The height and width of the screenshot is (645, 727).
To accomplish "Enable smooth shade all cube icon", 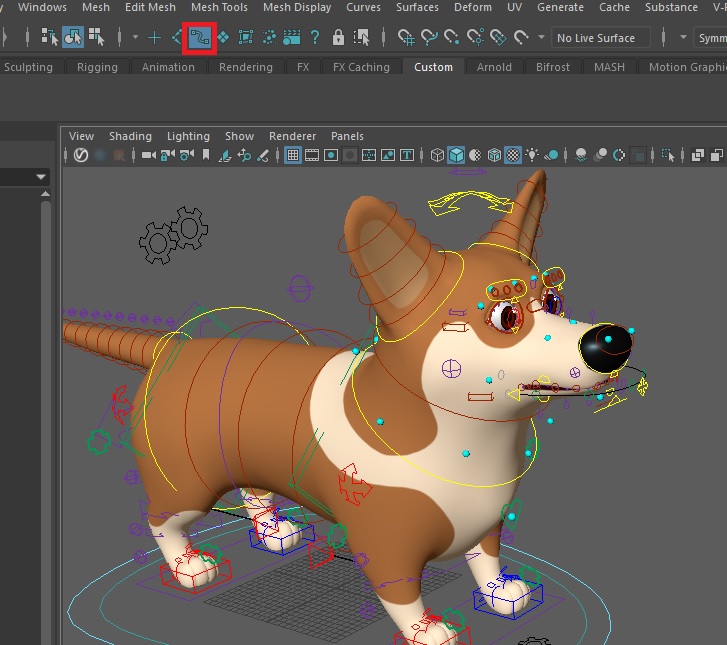I will [456, 155].
